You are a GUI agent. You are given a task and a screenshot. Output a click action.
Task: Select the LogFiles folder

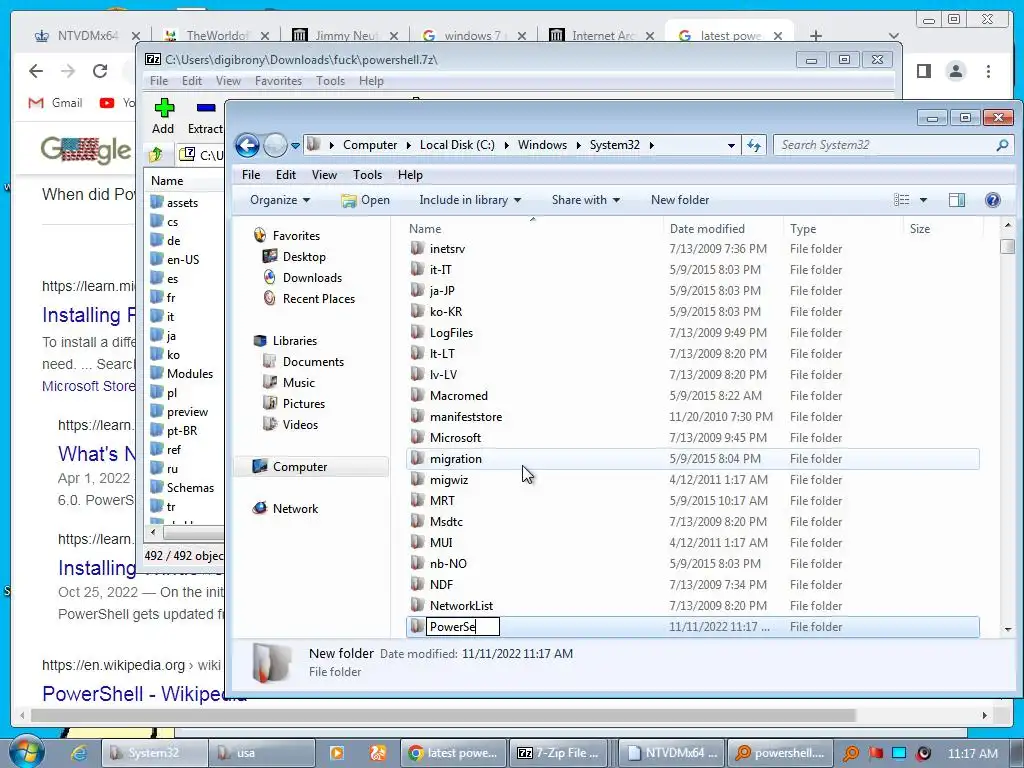tap(451, 332)
